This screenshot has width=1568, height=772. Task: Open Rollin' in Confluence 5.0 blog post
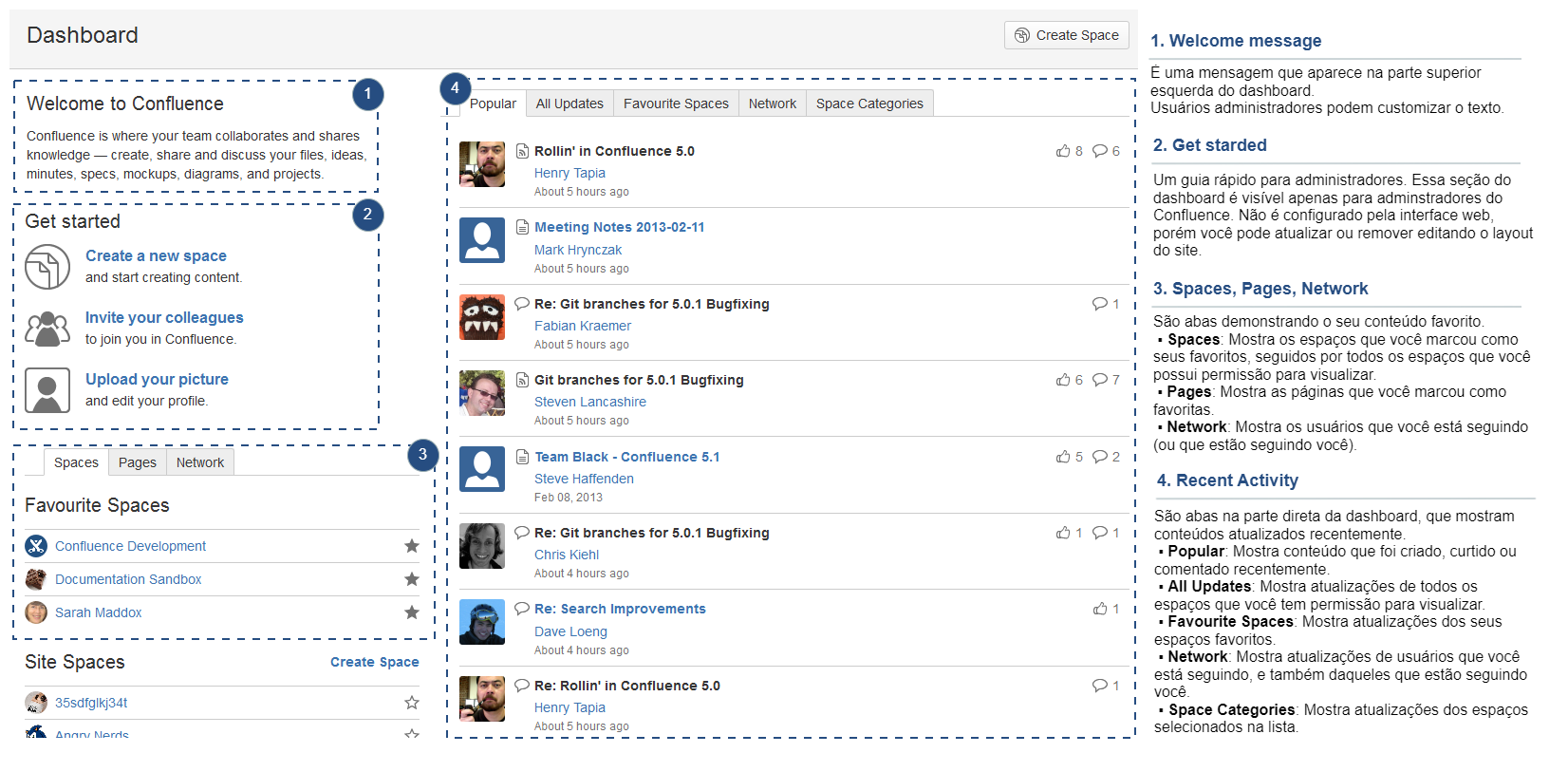[614, 151]
